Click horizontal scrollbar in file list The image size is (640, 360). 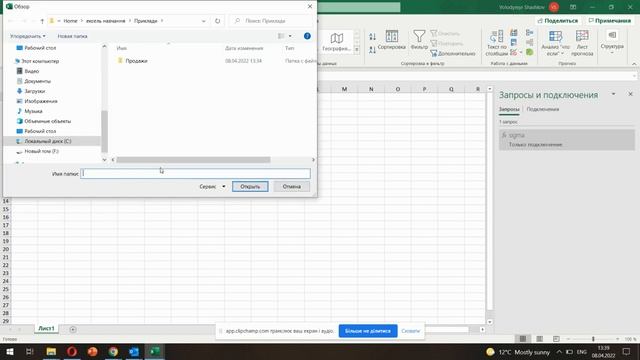pyautogui.click(x=193, y=160)
